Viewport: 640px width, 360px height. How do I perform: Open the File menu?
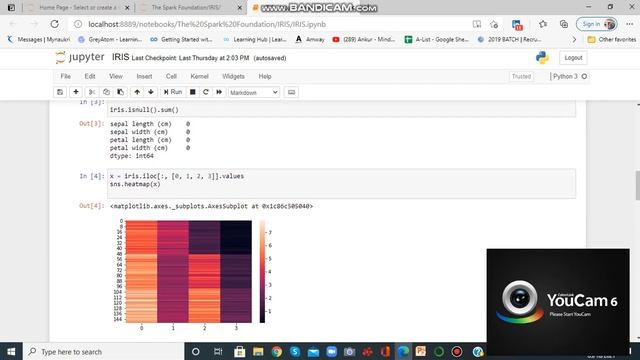click(65, 76)
